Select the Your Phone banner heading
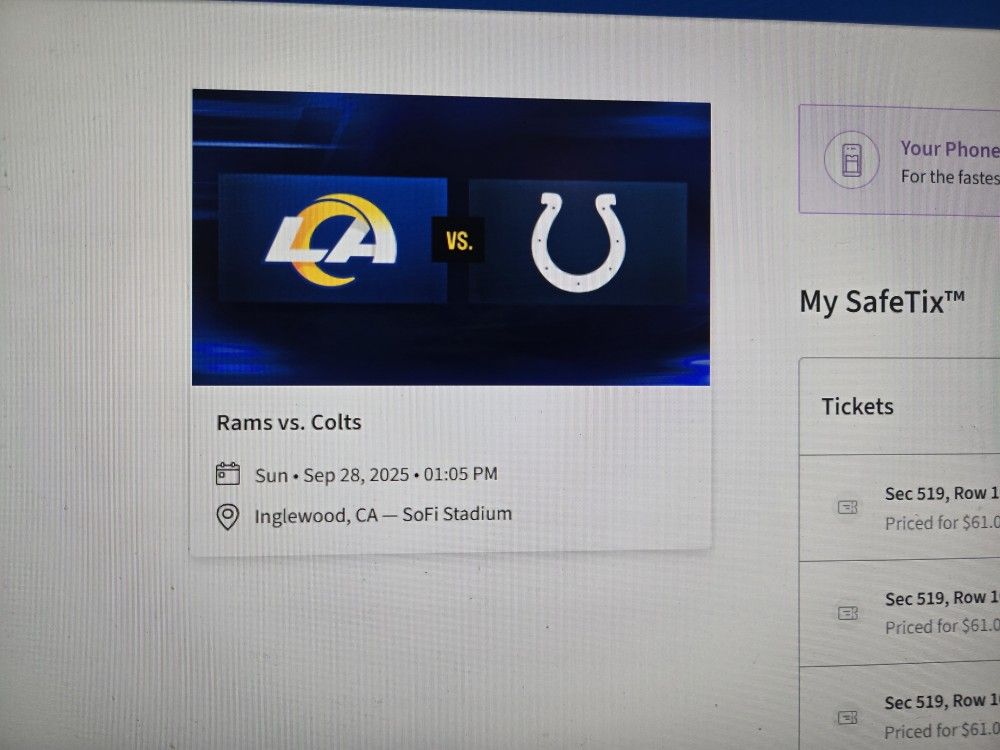This screenshot has height=750, width=1000. (950, 149)
